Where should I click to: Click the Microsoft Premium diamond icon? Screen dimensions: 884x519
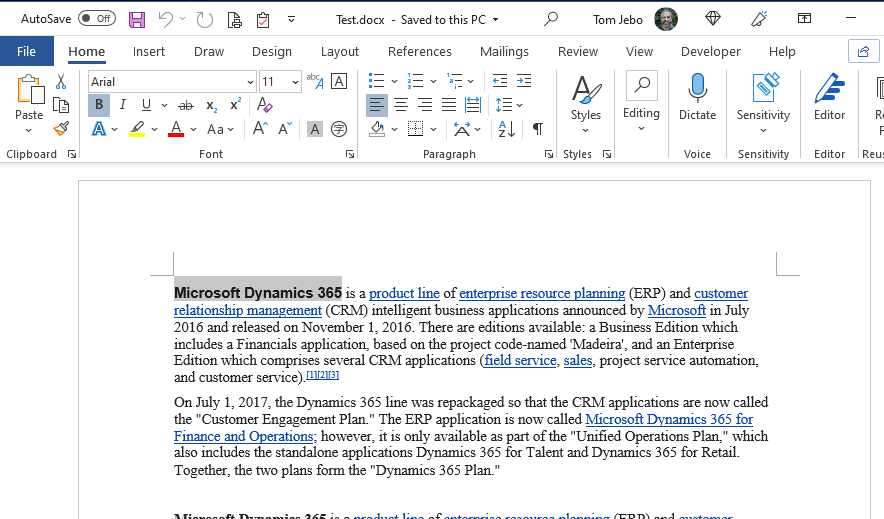tap(713, 19)
